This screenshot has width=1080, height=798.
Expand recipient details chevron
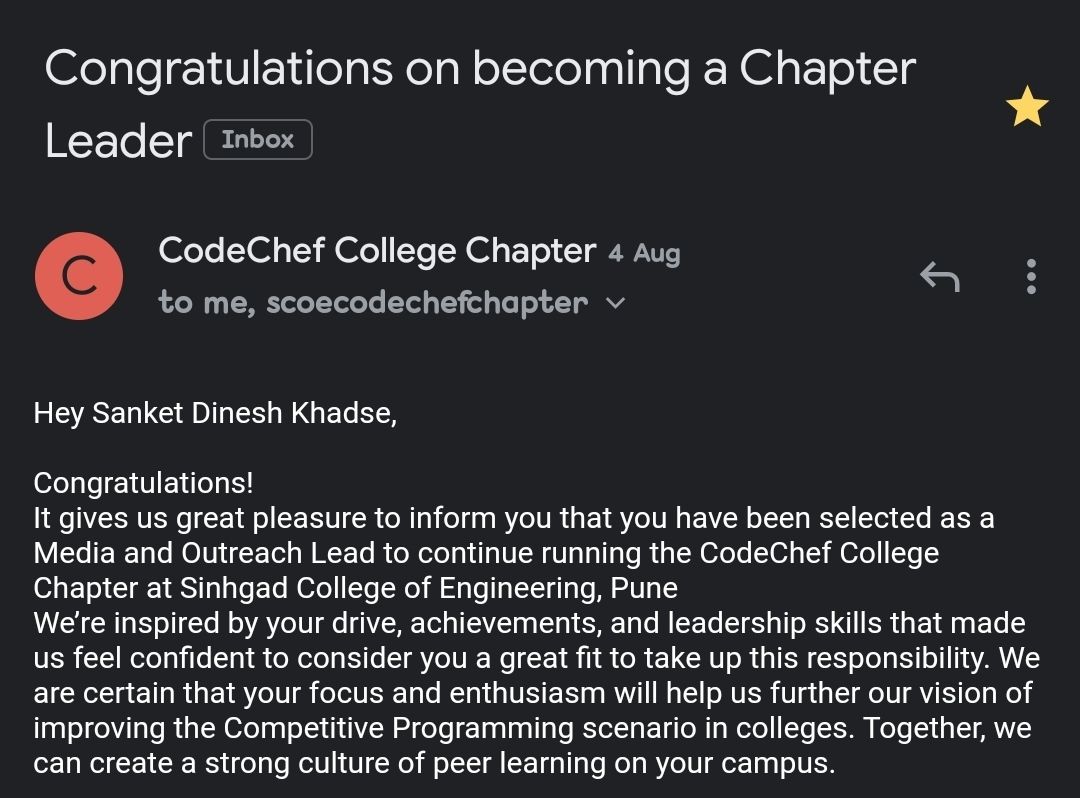616,302
